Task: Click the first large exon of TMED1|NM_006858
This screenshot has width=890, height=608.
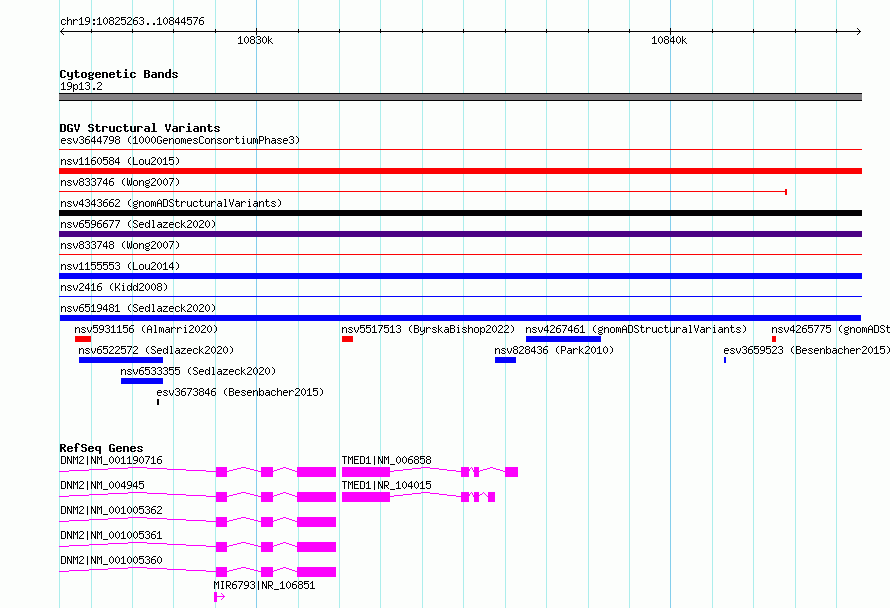Action: click(366, 472)
